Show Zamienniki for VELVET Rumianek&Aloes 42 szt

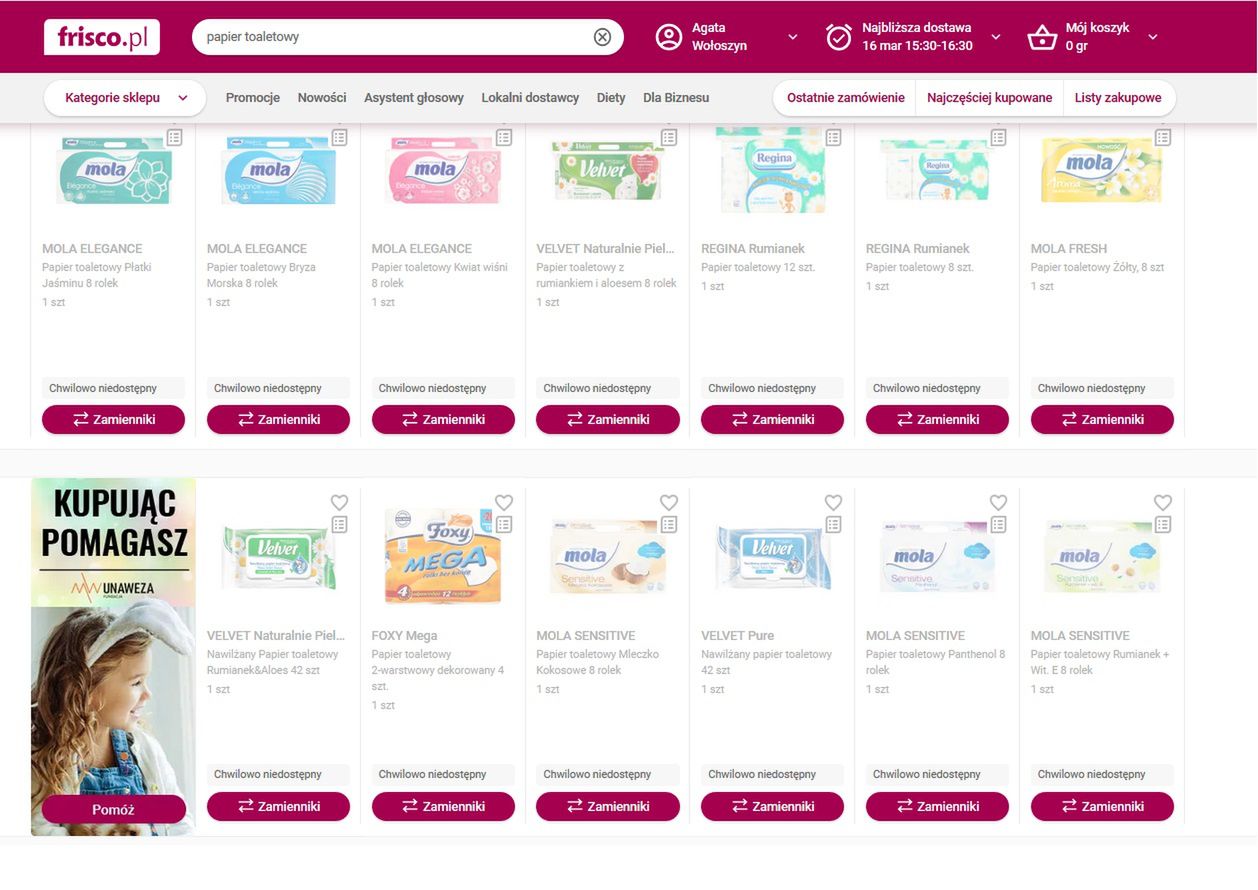[x=278, y=806]
